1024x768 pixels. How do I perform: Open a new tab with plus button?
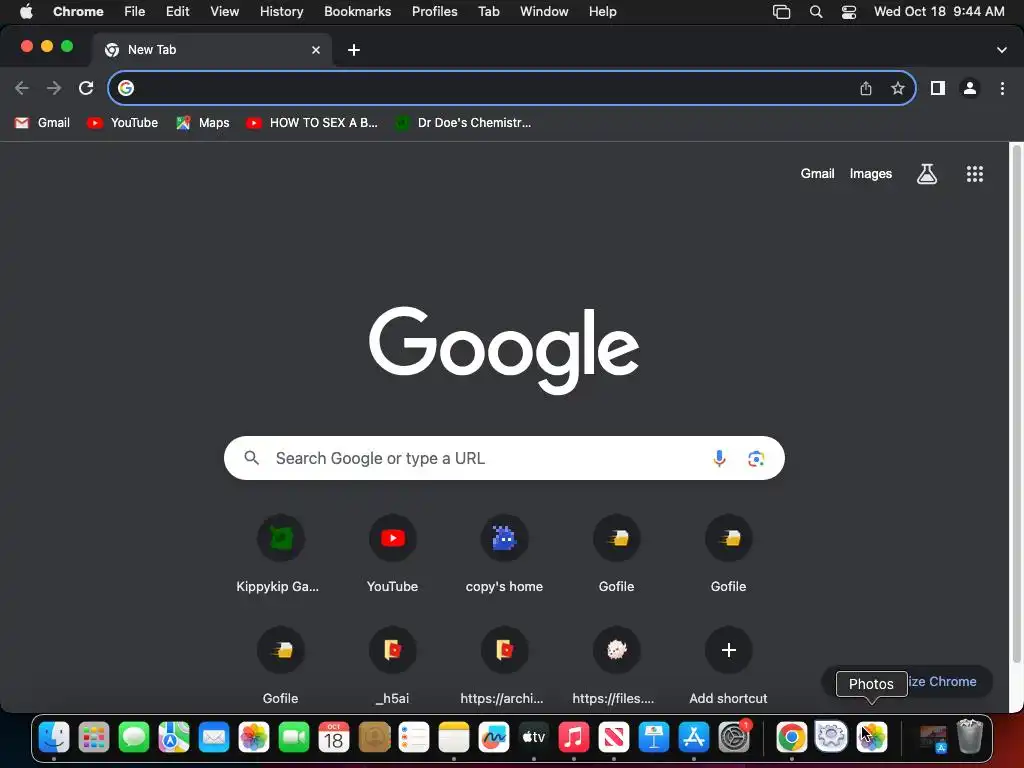tap(354, 50)
